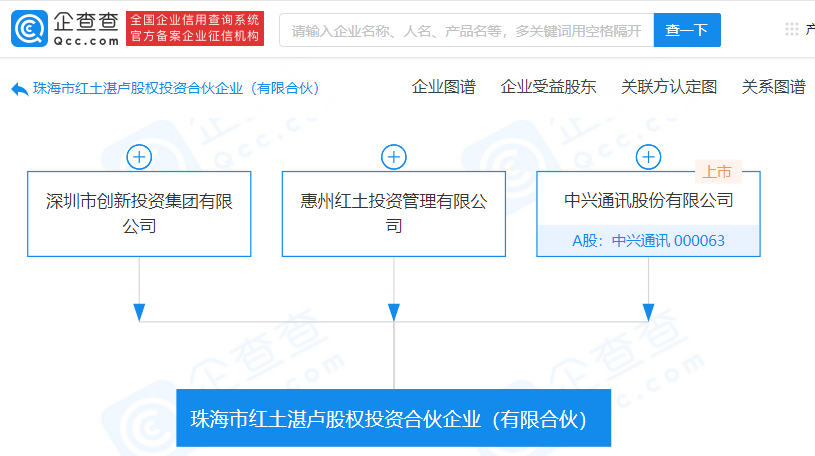
Task: Expand shareholders above 深圳市创新投资集团有限公司
Action: coord(139,157)
